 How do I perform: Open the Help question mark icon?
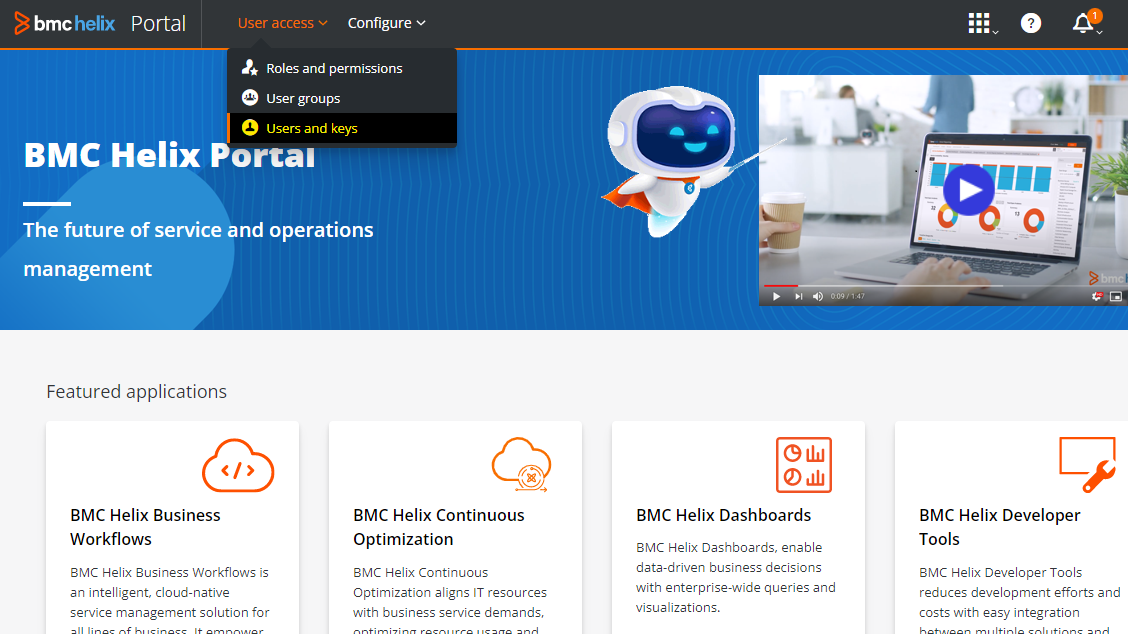(x=1031, y=23)
